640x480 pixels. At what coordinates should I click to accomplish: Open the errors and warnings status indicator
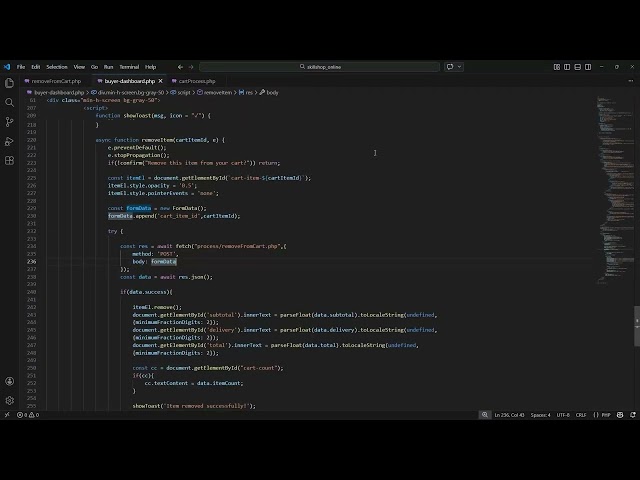pos(28,415)
